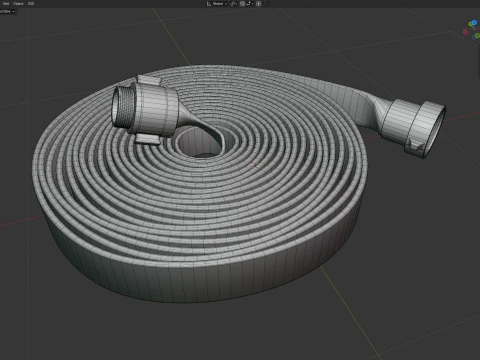This screenshot has height=360, width=480.
Task: Click the blue Z axis gizmo ball
Action: (474, 23)
